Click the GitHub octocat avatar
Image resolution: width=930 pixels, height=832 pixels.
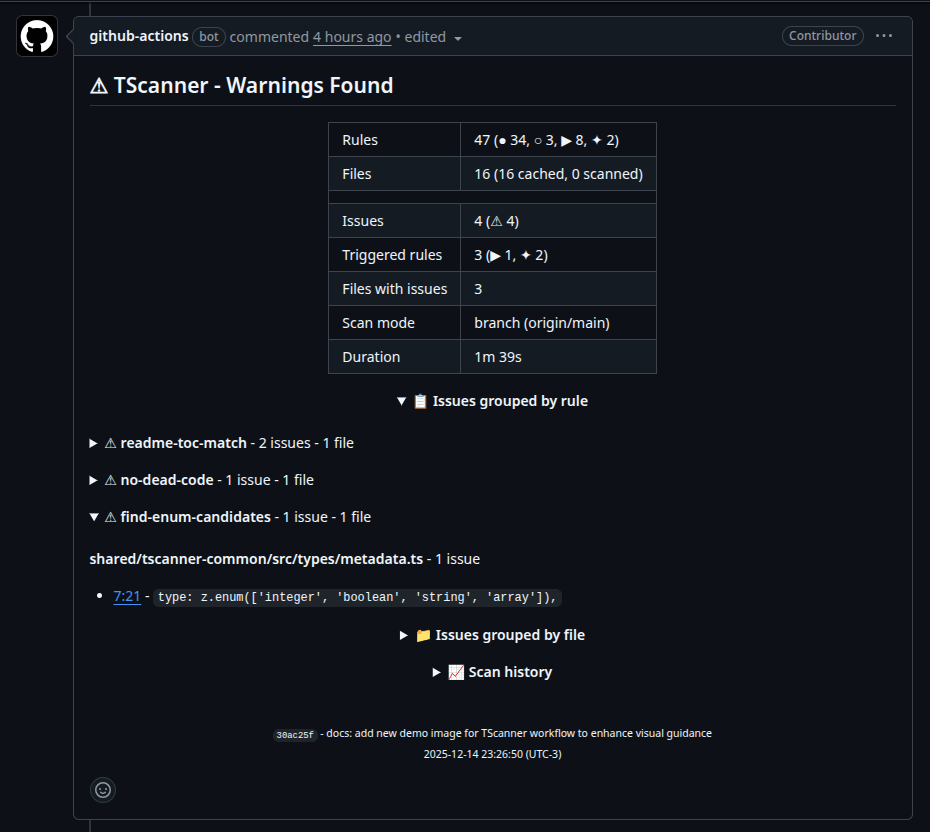tap(36, 36)
